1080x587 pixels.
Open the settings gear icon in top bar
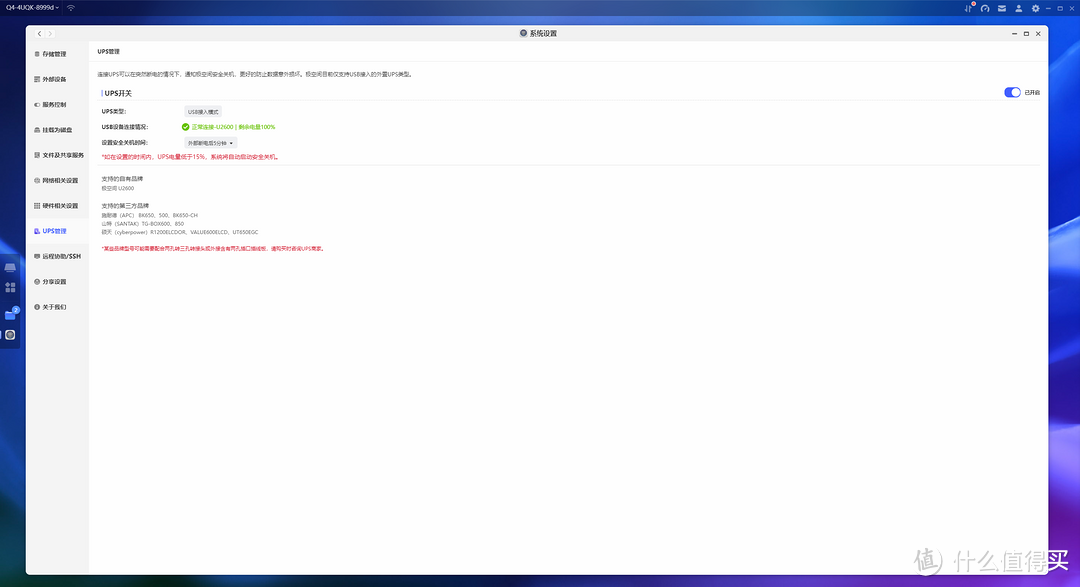1035,8
